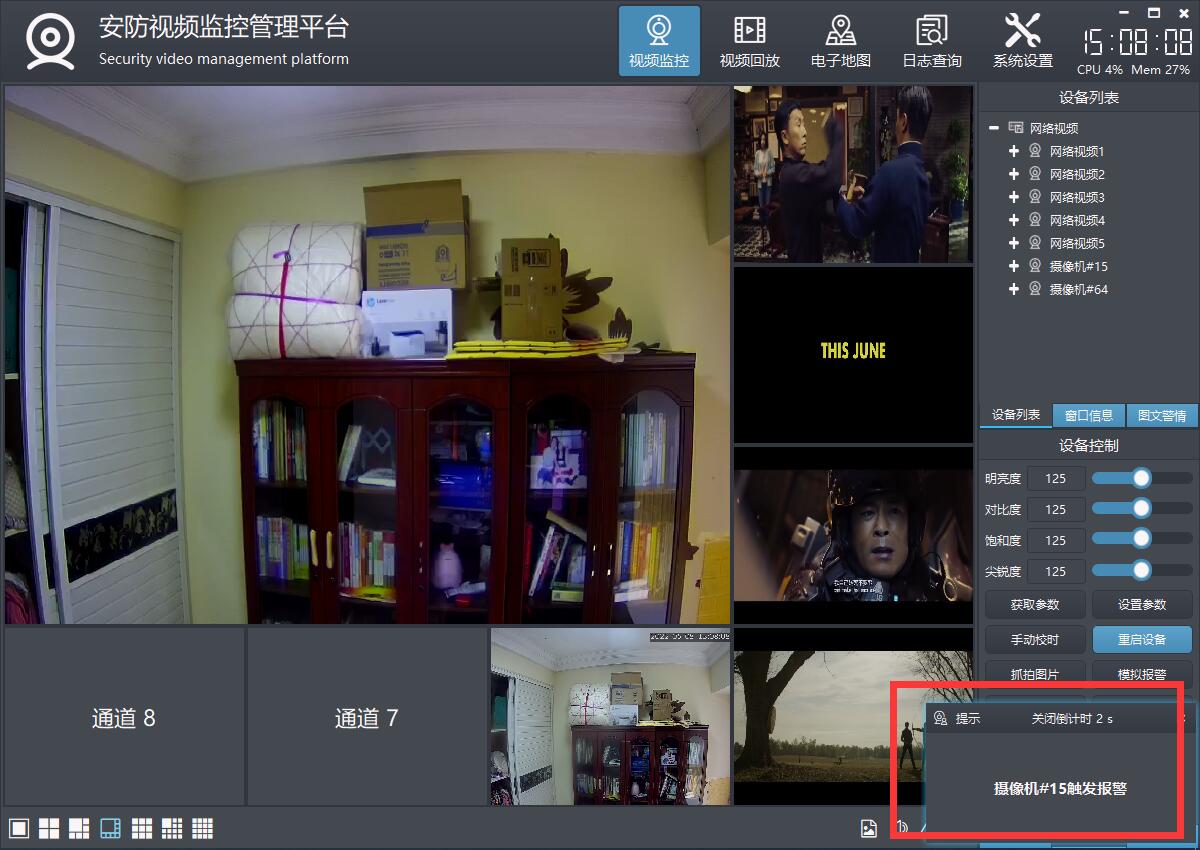Collapse the 网络视频 root tree node
This screenshot has height=850, width=1200.
tap(994, 128)
